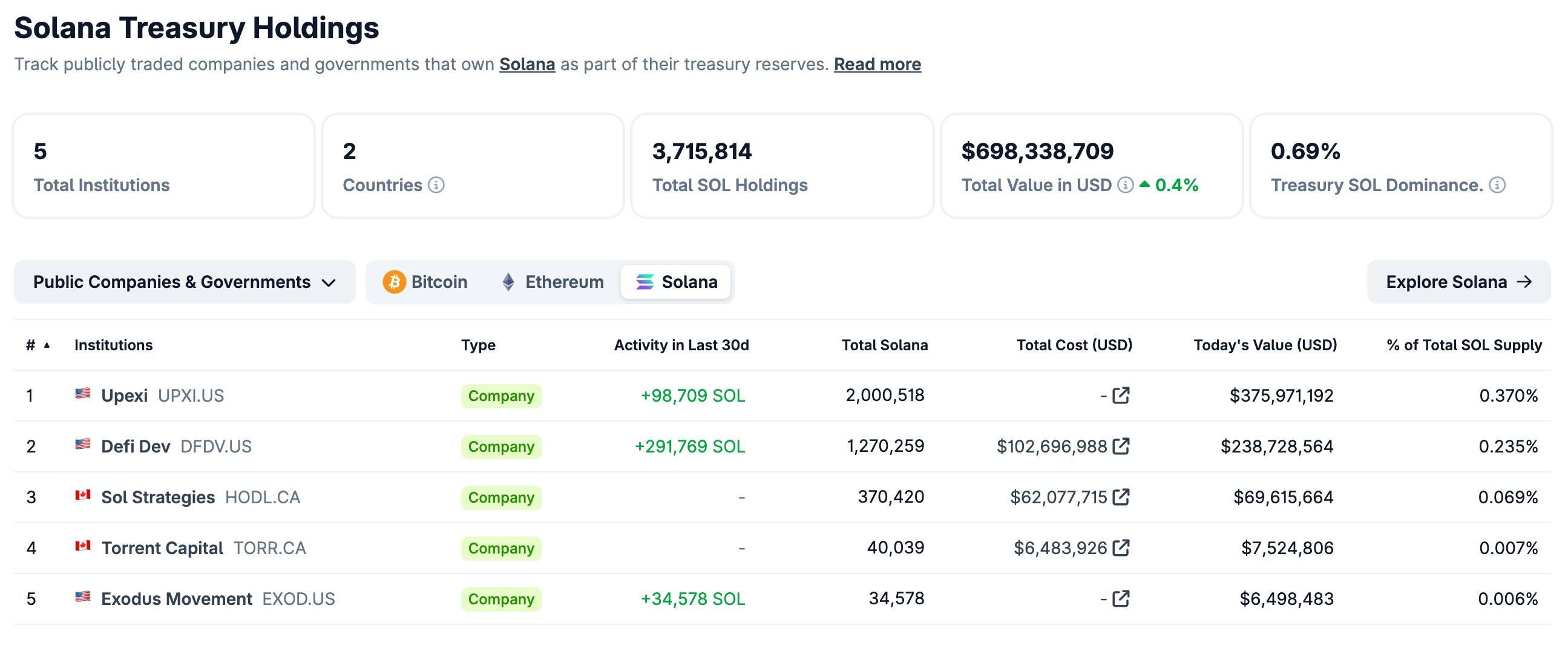Click the $62,077,715 total cost cell
1568x663 pixels.
1058,498
